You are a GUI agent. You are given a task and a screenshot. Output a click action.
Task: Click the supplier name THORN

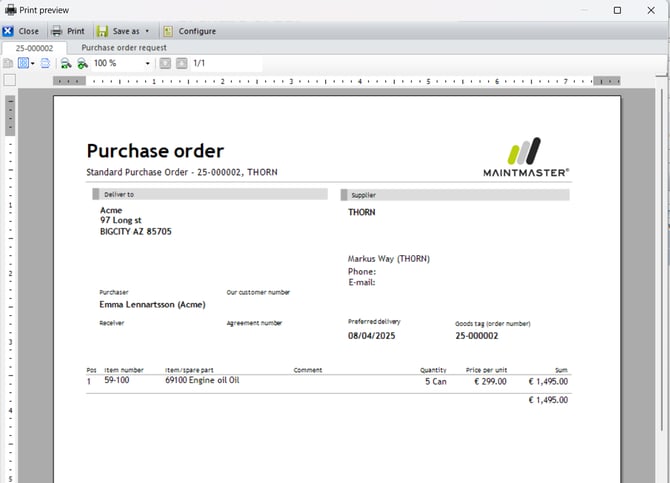click(x=361, y=212)
